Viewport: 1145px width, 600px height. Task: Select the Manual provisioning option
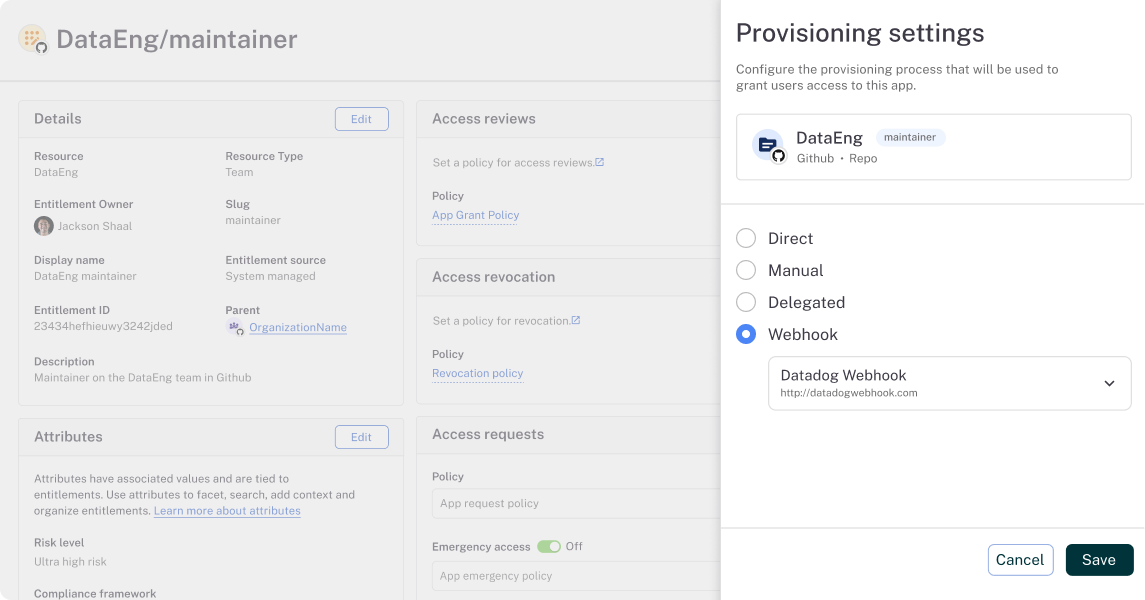[746, 271]
